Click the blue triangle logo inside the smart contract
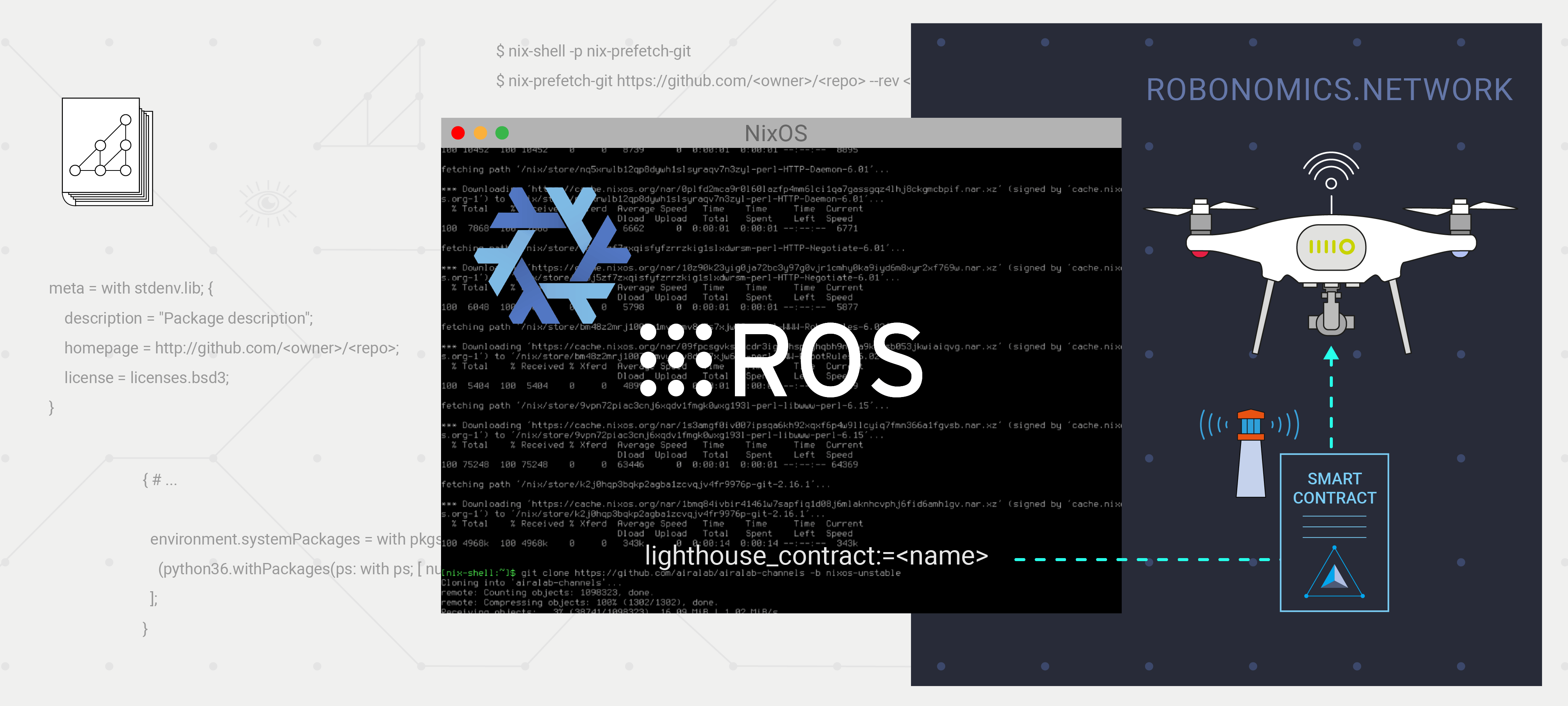The height and width of the screenshot is (706, 1568). pos(1334,573)
